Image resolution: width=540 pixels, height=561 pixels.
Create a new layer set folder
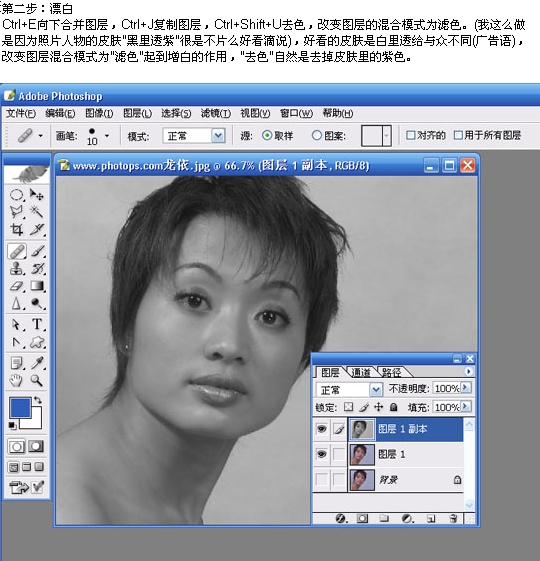pos(384,518)
